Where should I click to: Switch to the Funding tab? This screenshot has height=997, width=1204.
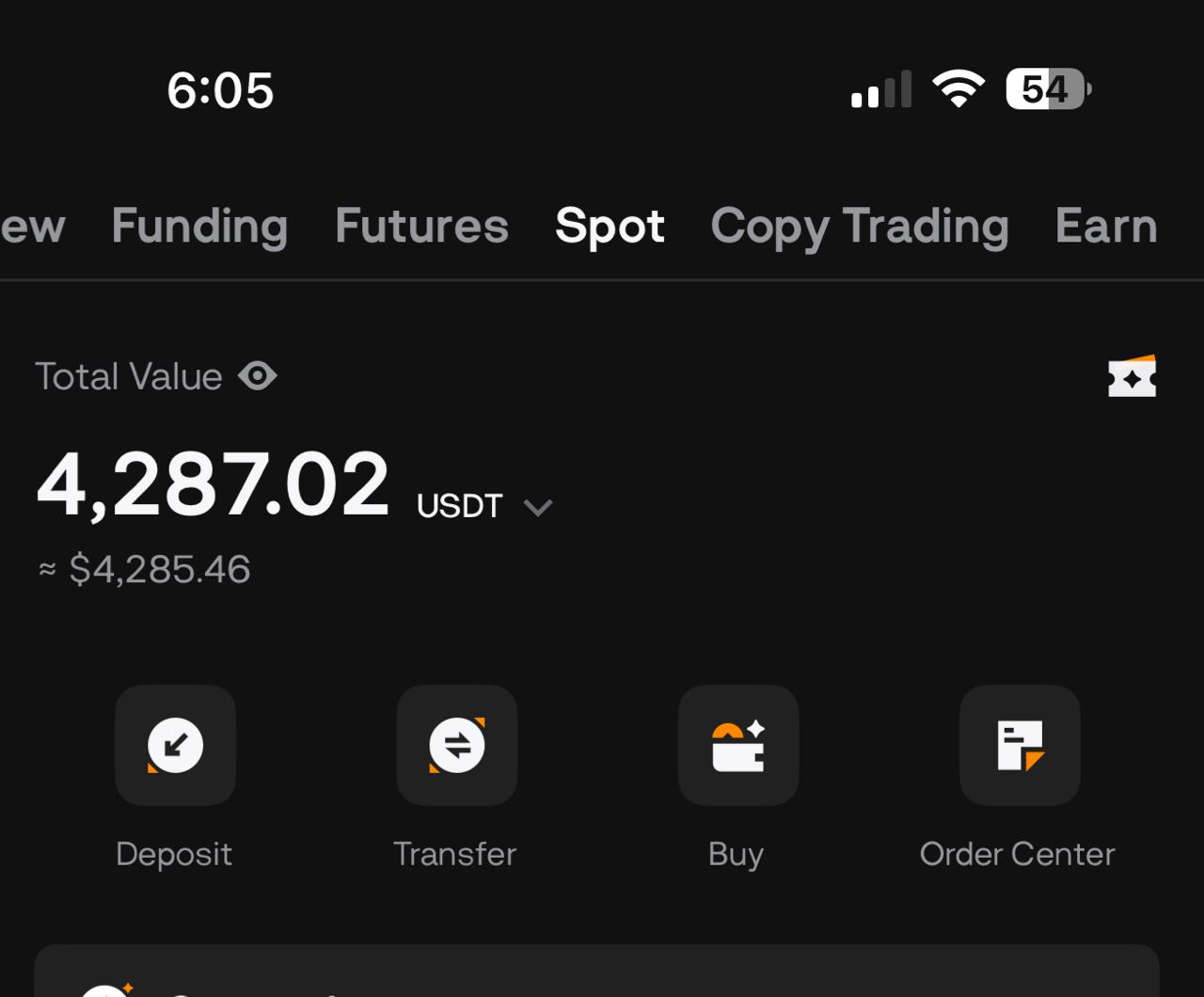tap(199, 227)
